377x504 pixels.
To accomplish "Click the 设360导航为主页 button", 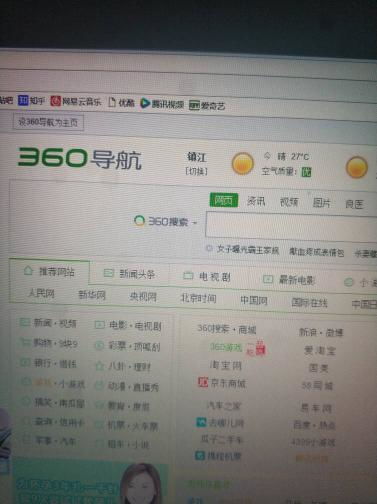I will click(48, 122).
